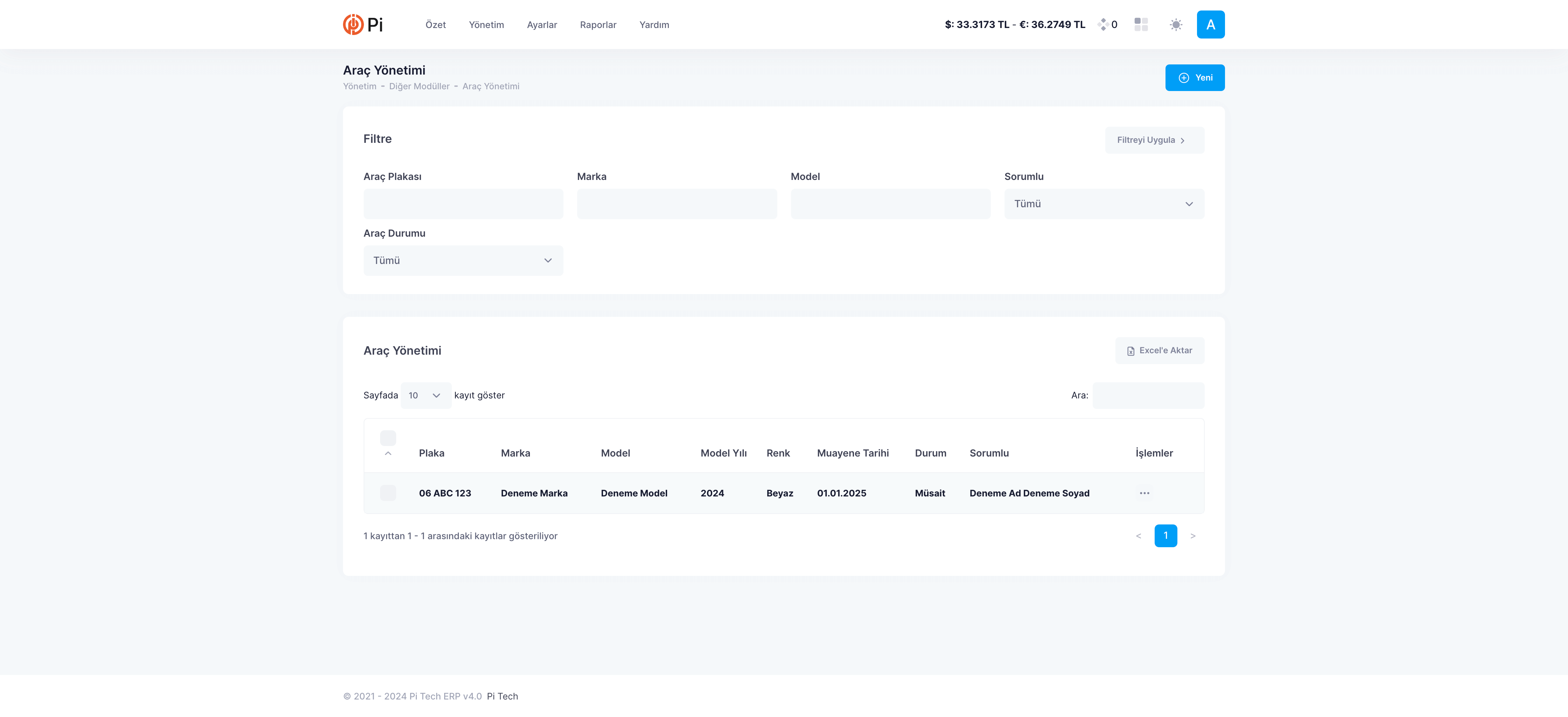Click the Pi logo icon

pyautogui.click(x=353, y=25)
